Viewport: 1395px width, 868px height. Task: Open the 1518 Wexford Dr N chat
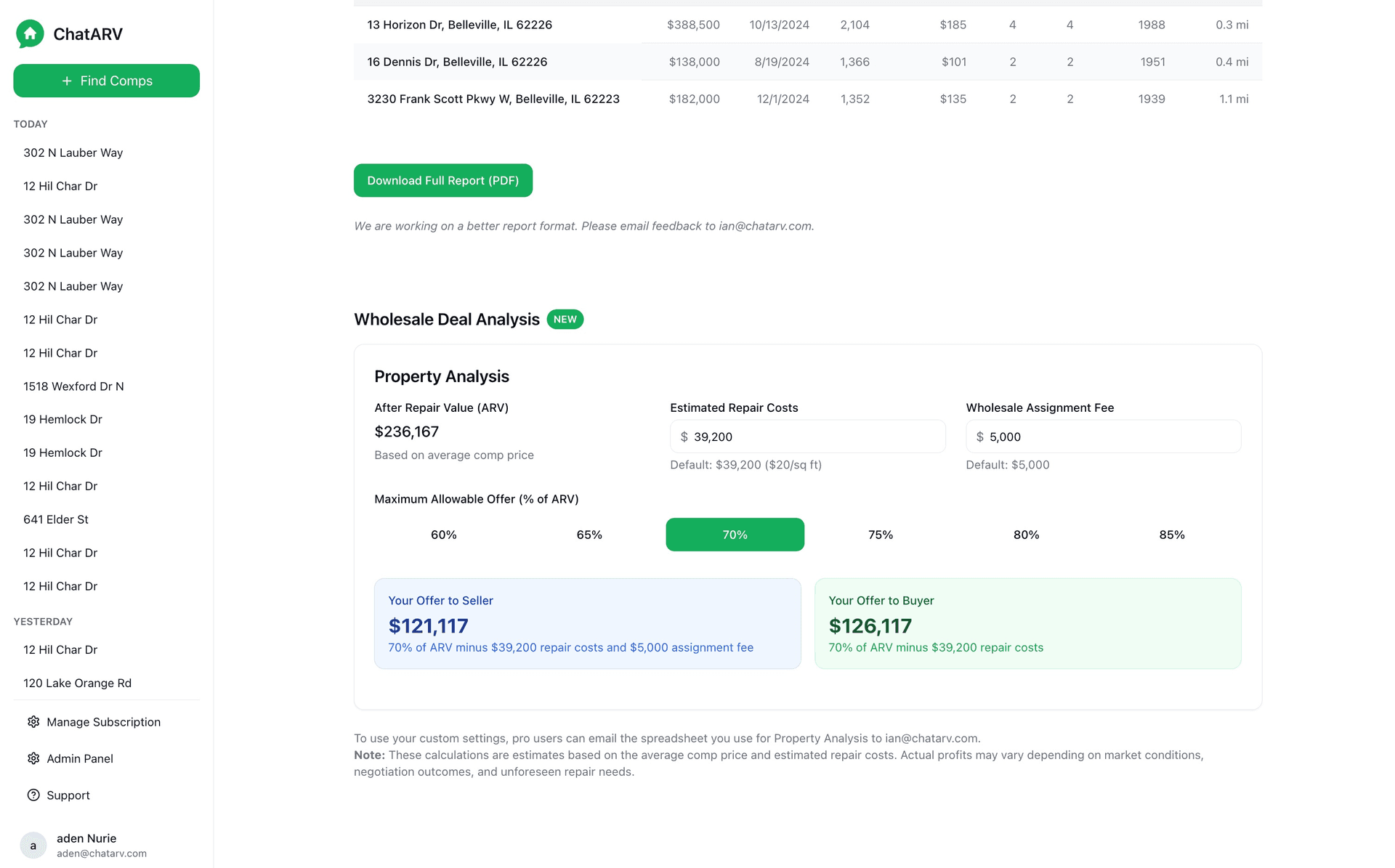coord(73,386)
